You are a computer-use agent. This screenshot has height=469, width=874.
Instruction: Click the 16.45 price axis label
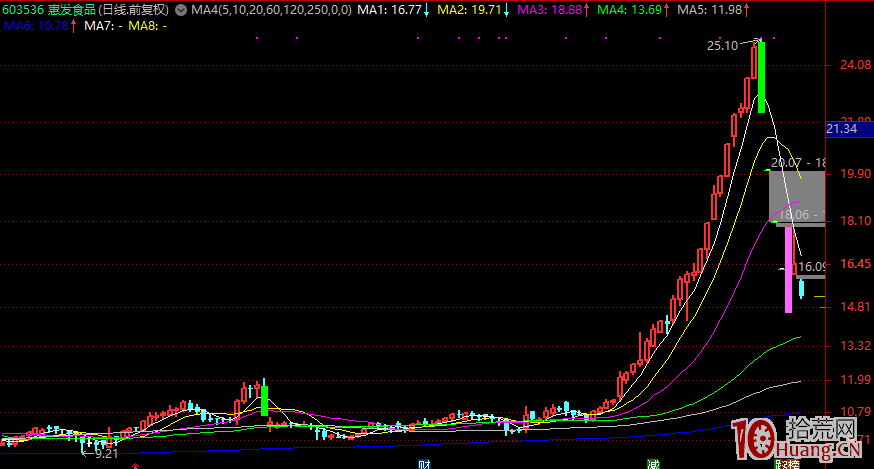(x=856, y=264)
